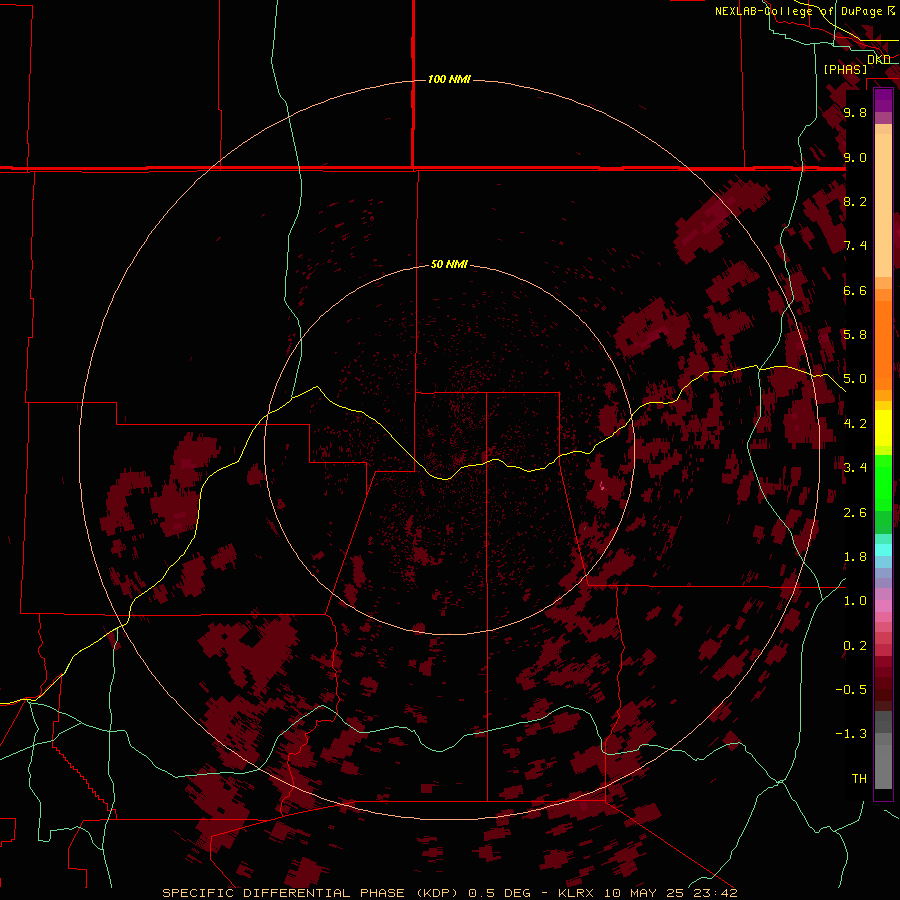Image resolution: width=900 pixels, height=900 pixels.
Task: Click the 23:42 scan time in footer
Action: pyautogui.click(x=715, y=893)
